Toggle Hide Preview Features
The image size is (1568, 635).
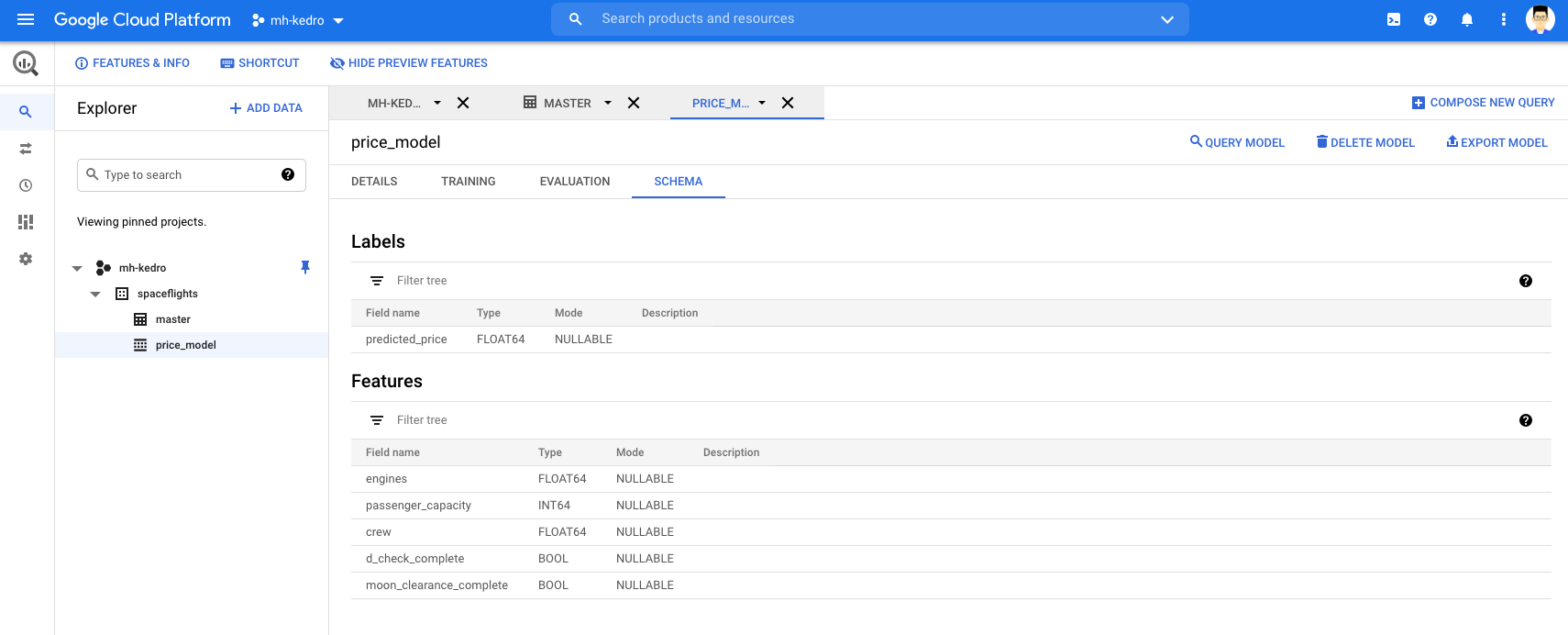click(409, 63)
